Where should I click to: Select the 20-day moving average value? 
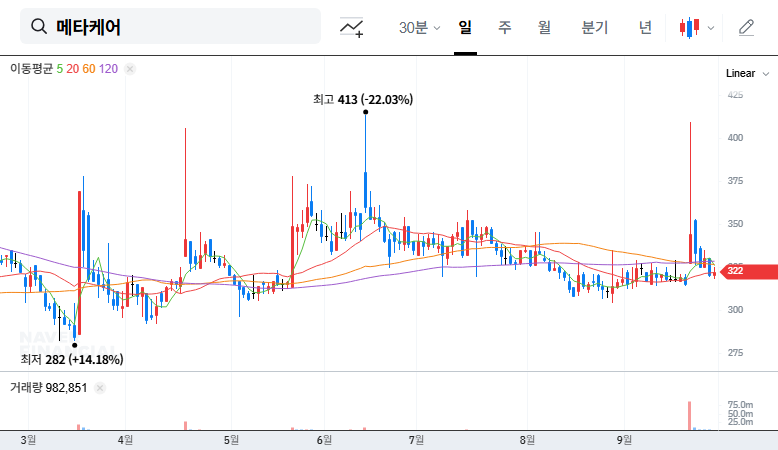[x=72, y=68]
